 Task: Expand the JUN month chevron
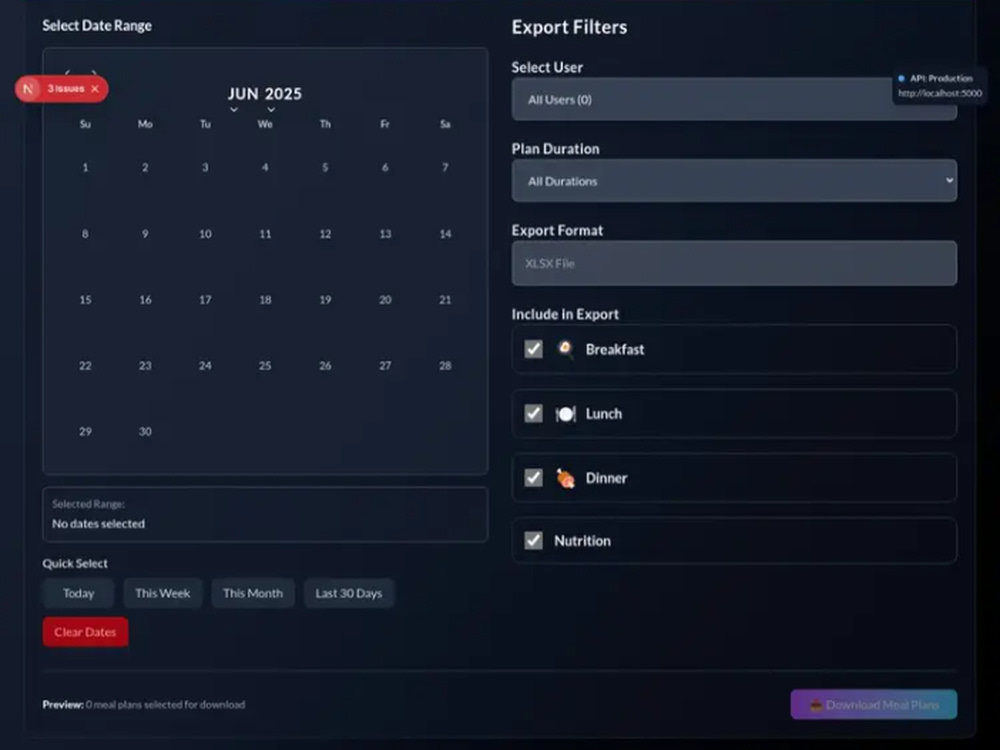tap(234, 110)
